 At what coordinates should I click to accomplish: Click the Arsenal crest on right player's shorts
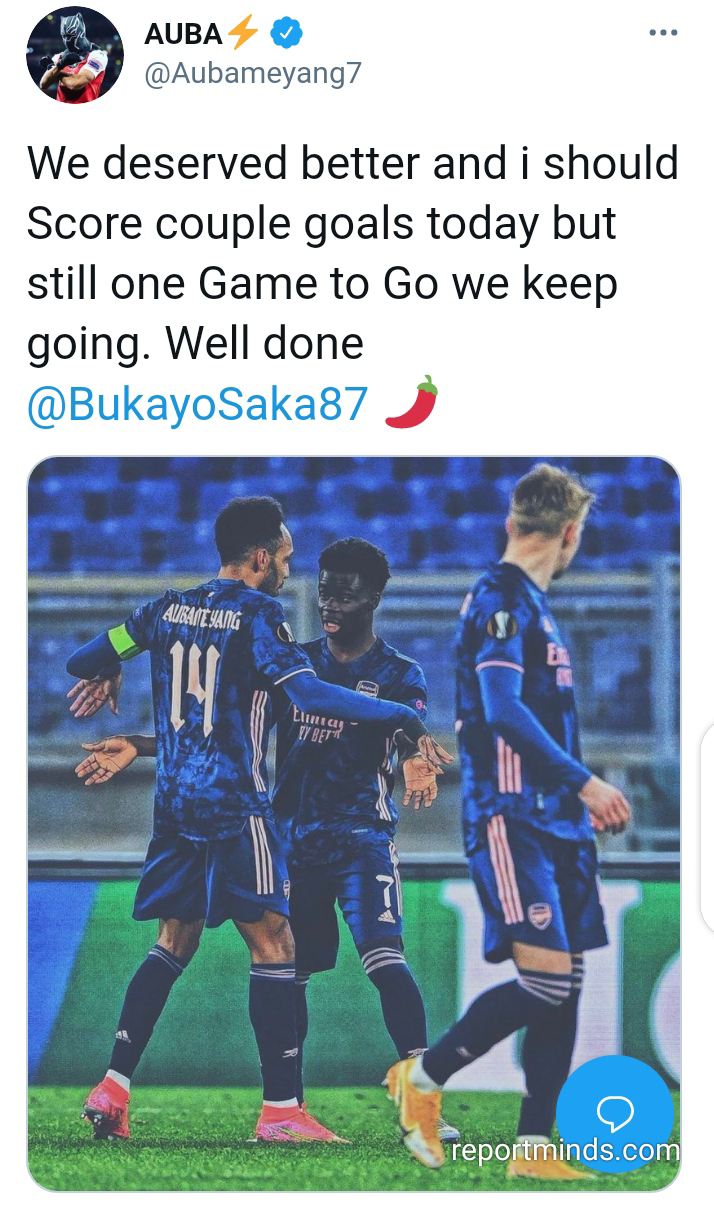540,914
